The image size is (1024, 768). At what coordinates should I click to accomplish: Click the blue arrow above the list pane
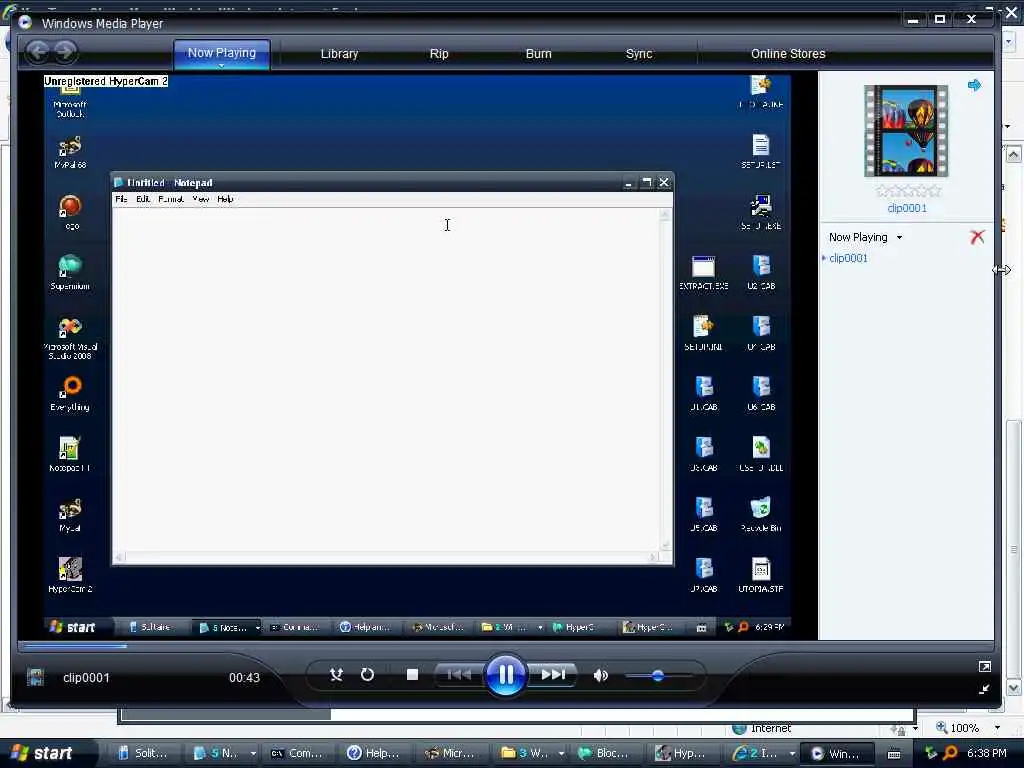tap(974, 85)
